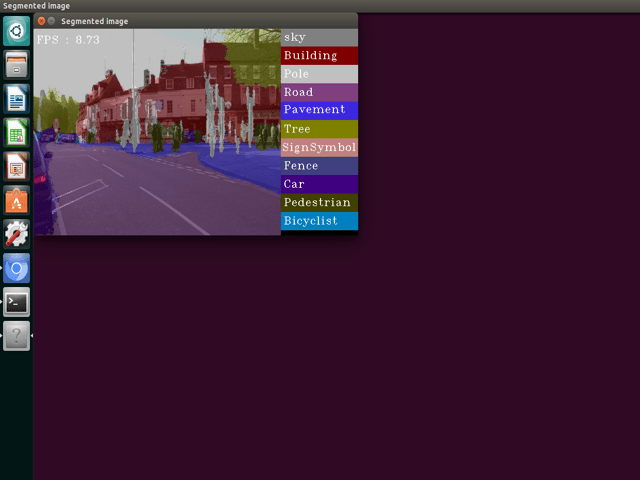
Task: Click the FPS : 8.73 readout
Action: (68, 40)
